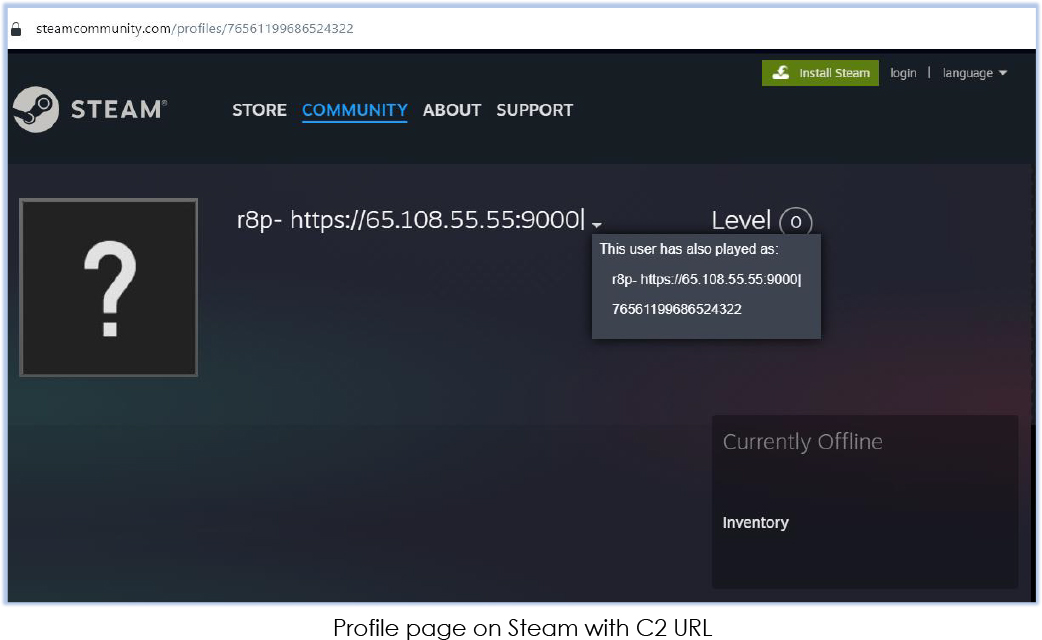
Task: Click the Level 0 badge circle
Action: (795, 222)
